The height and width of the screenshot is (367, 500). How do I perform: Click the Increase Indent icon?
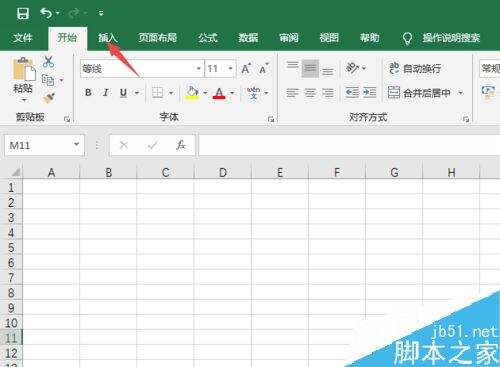coord(370,92)
